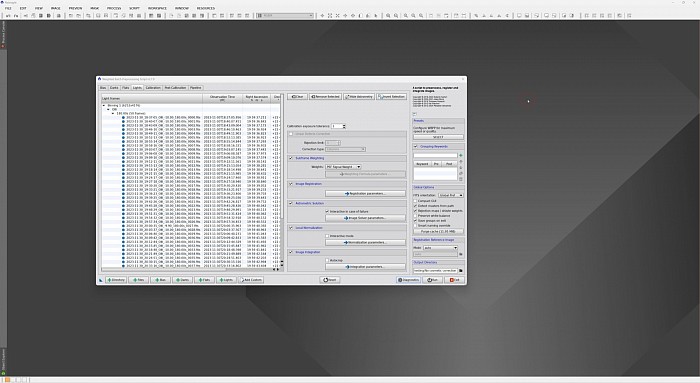Open the PROCESS menu

coord(114,8)
